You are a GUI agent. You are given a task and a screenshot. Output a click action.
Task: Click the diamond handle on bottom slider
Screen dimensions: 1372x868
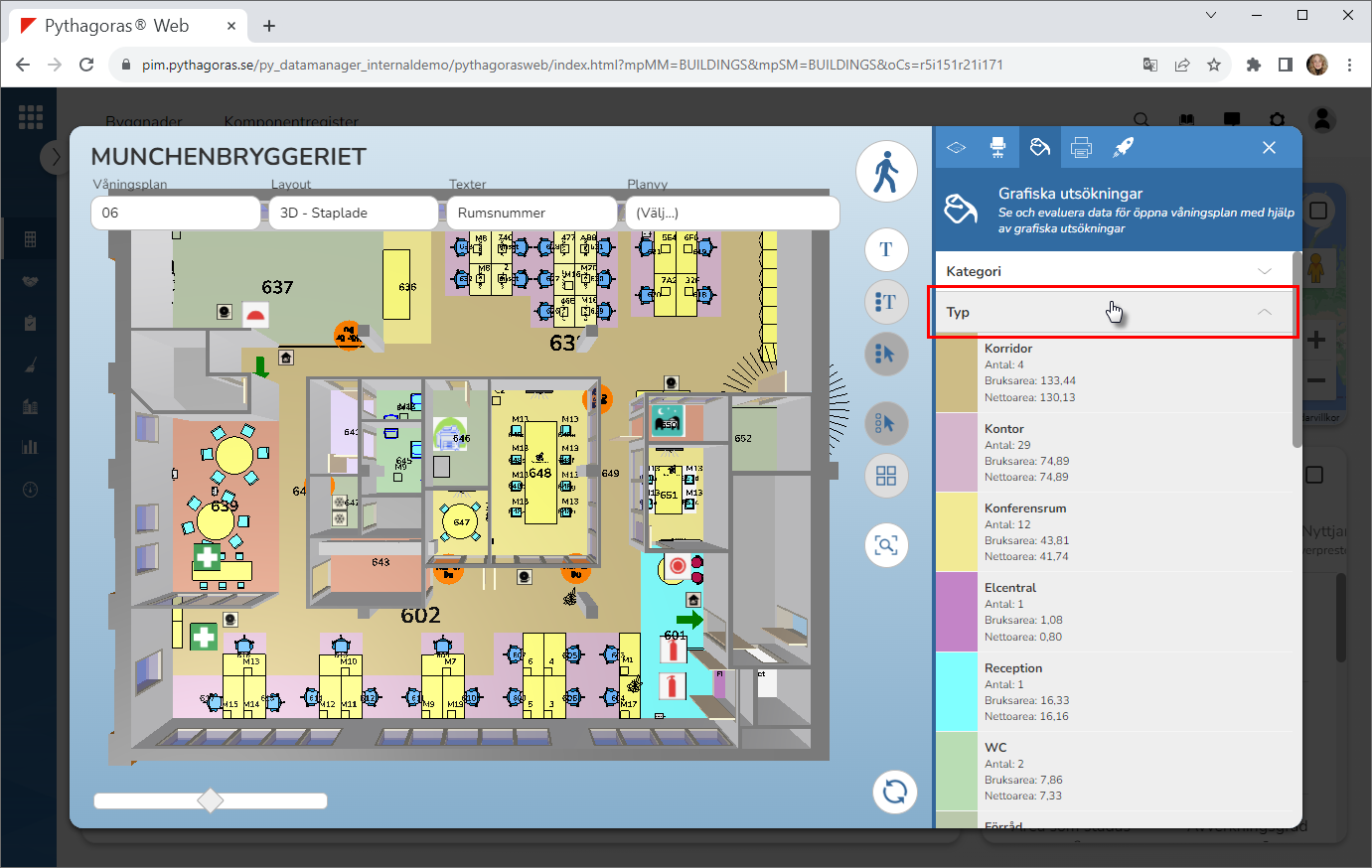211,800
